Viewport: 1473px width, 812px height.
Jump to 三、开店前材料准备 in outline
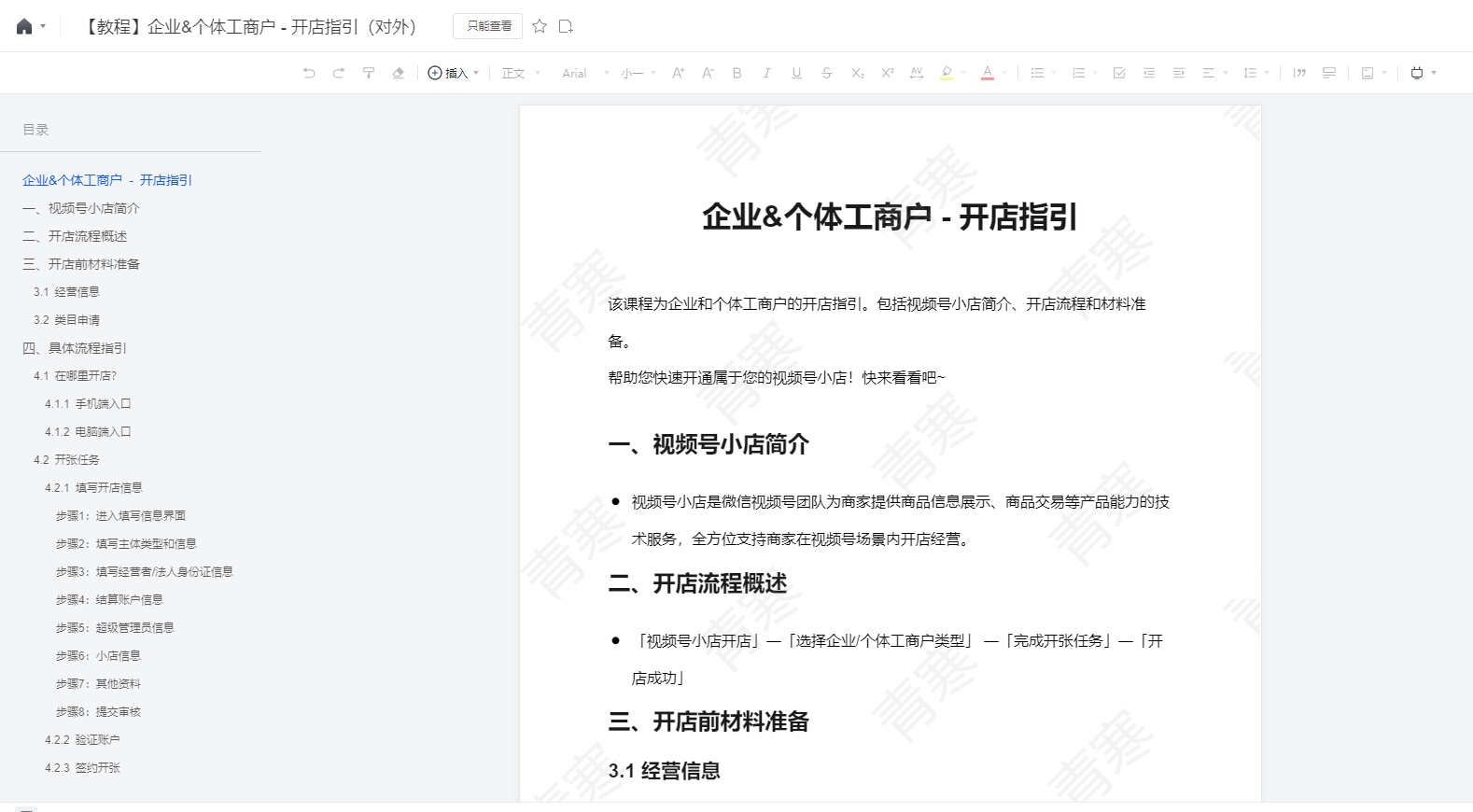(x=81, y=264)
